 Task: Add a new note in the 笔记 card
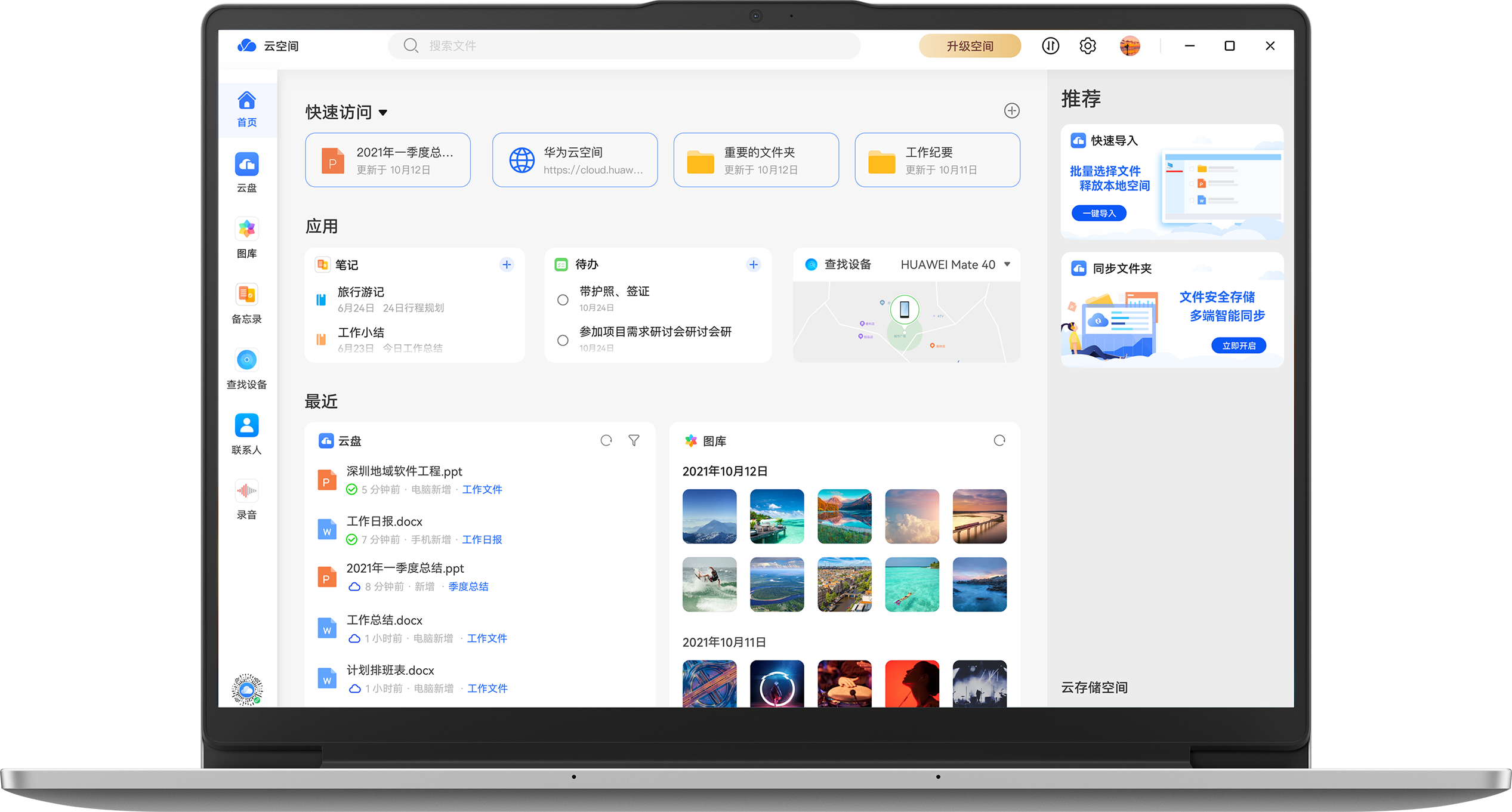tap(506, 264)
